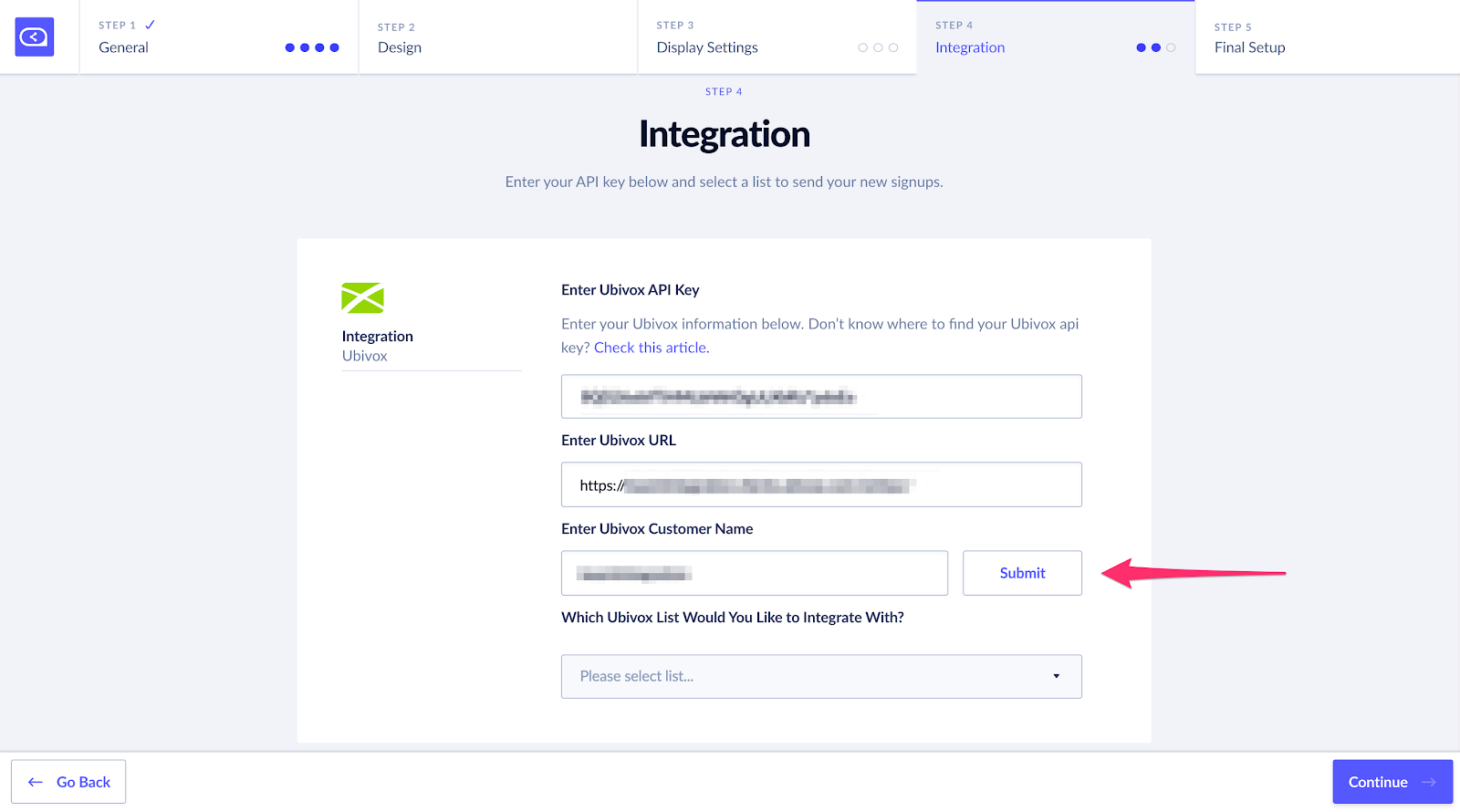
Task: Open Step 1 General tab
Action: click(219, 37)
